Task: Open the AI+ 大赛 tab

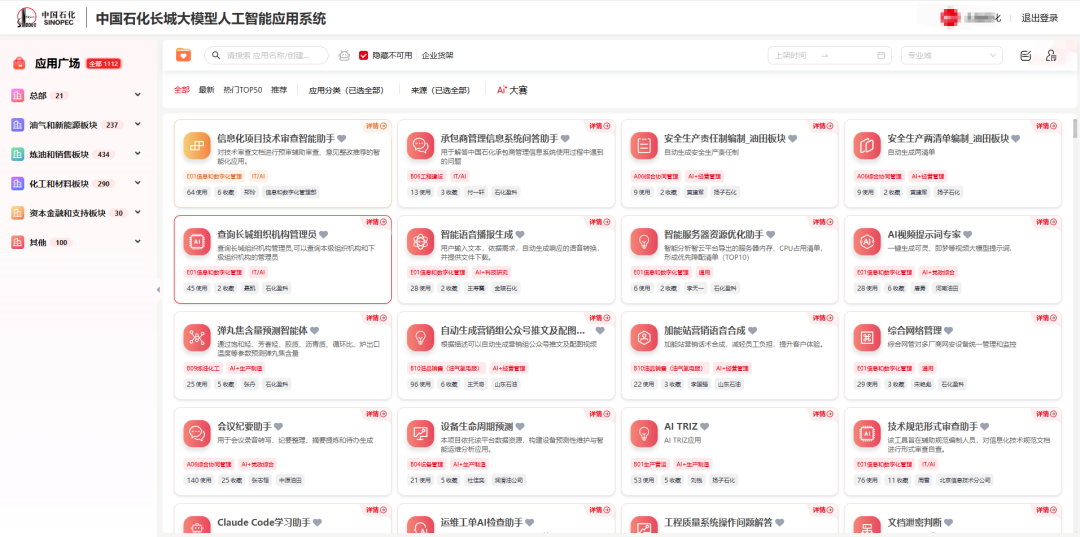Action: point(512,90)
